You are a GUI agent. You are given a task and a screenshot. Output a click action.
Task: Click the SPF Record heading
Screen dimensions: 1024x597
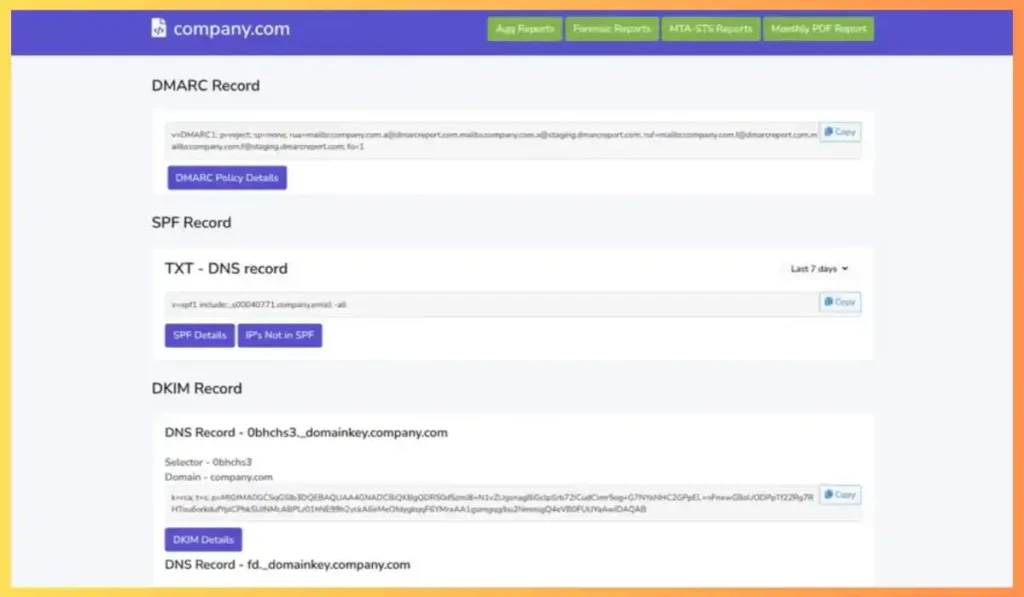191,223
